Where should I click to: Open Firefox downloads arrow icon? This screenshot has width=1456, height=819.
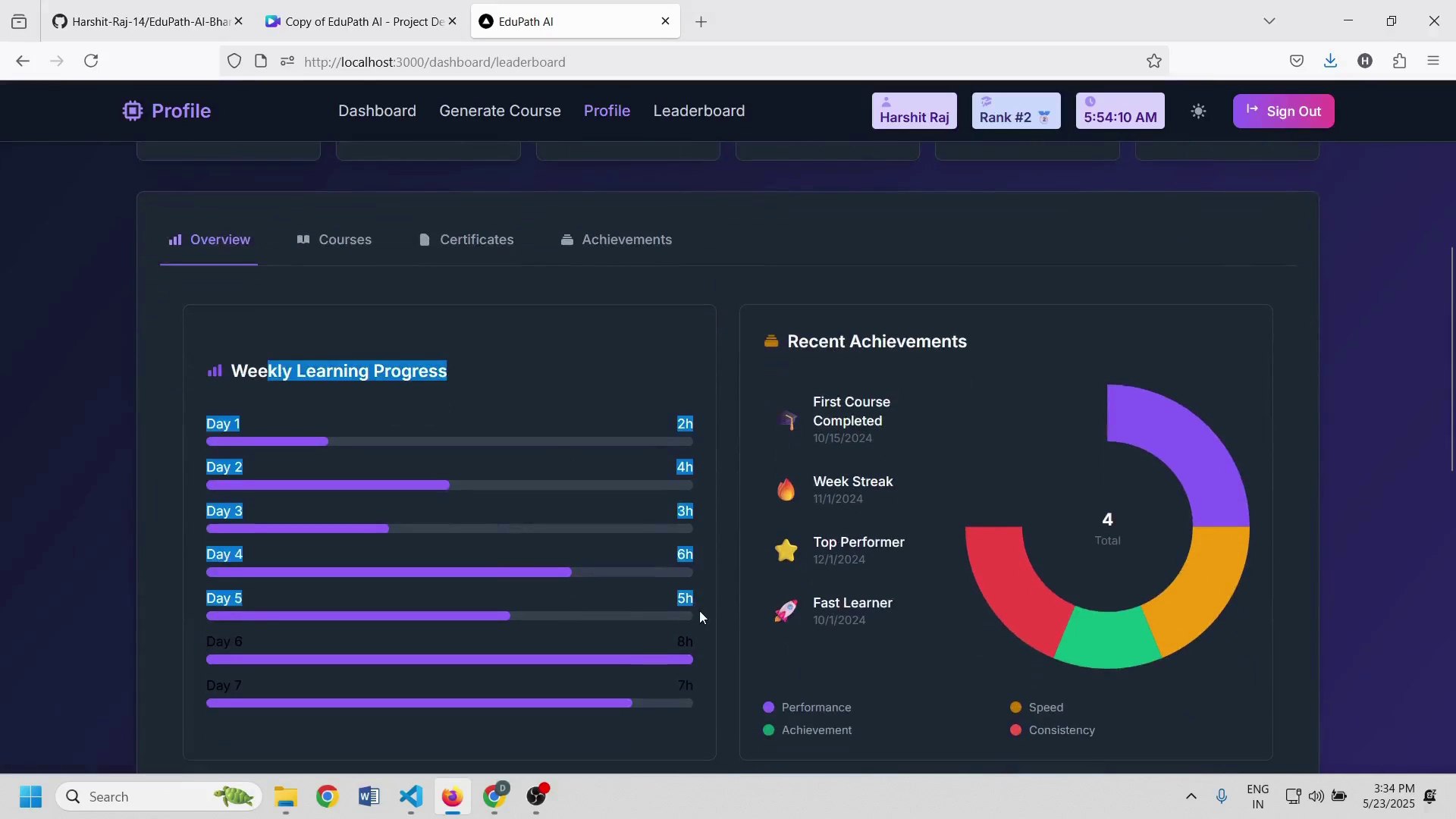click(x=1330, y=61)
